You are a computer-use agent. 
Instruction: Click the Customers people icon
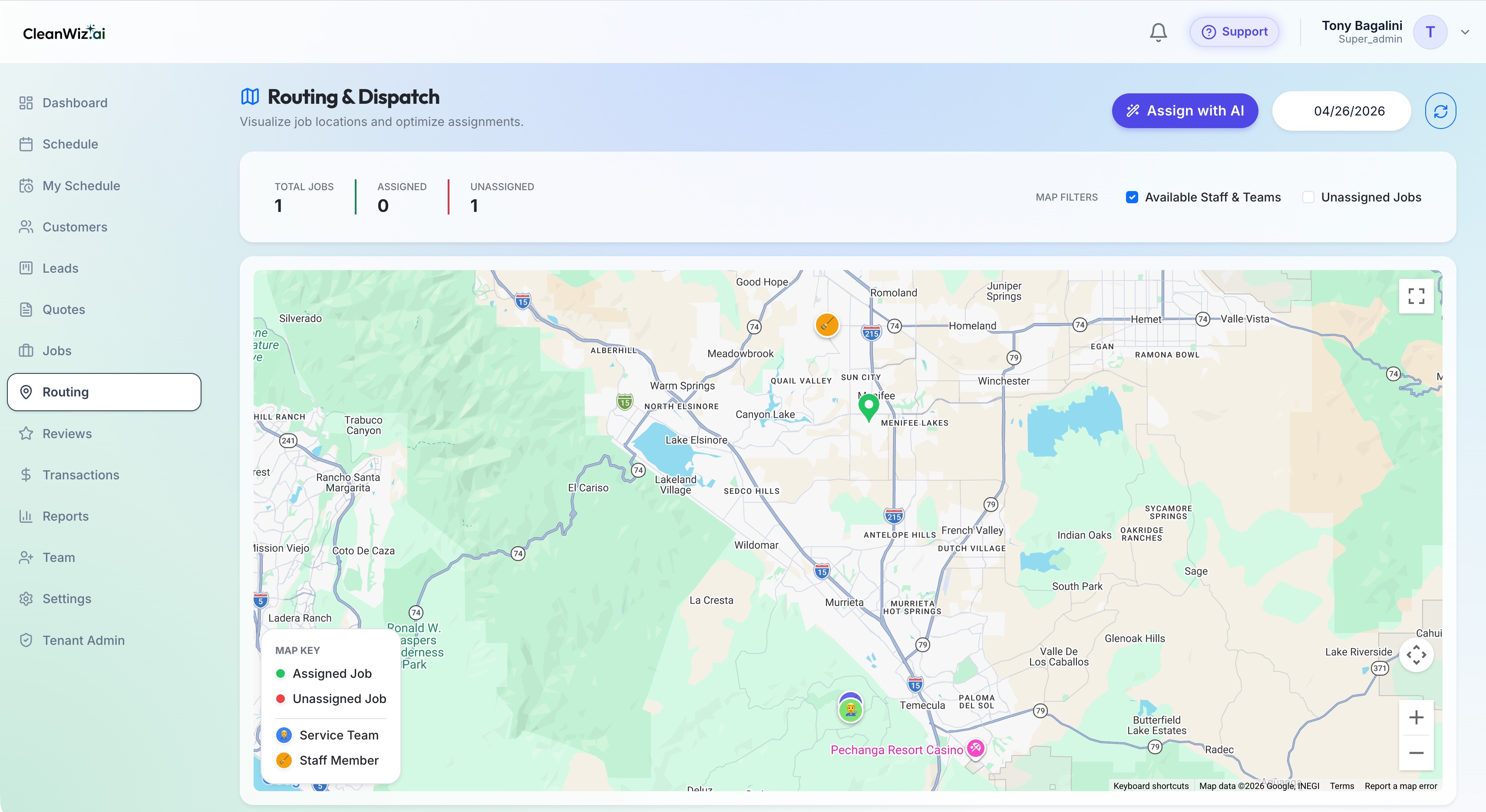26,227
